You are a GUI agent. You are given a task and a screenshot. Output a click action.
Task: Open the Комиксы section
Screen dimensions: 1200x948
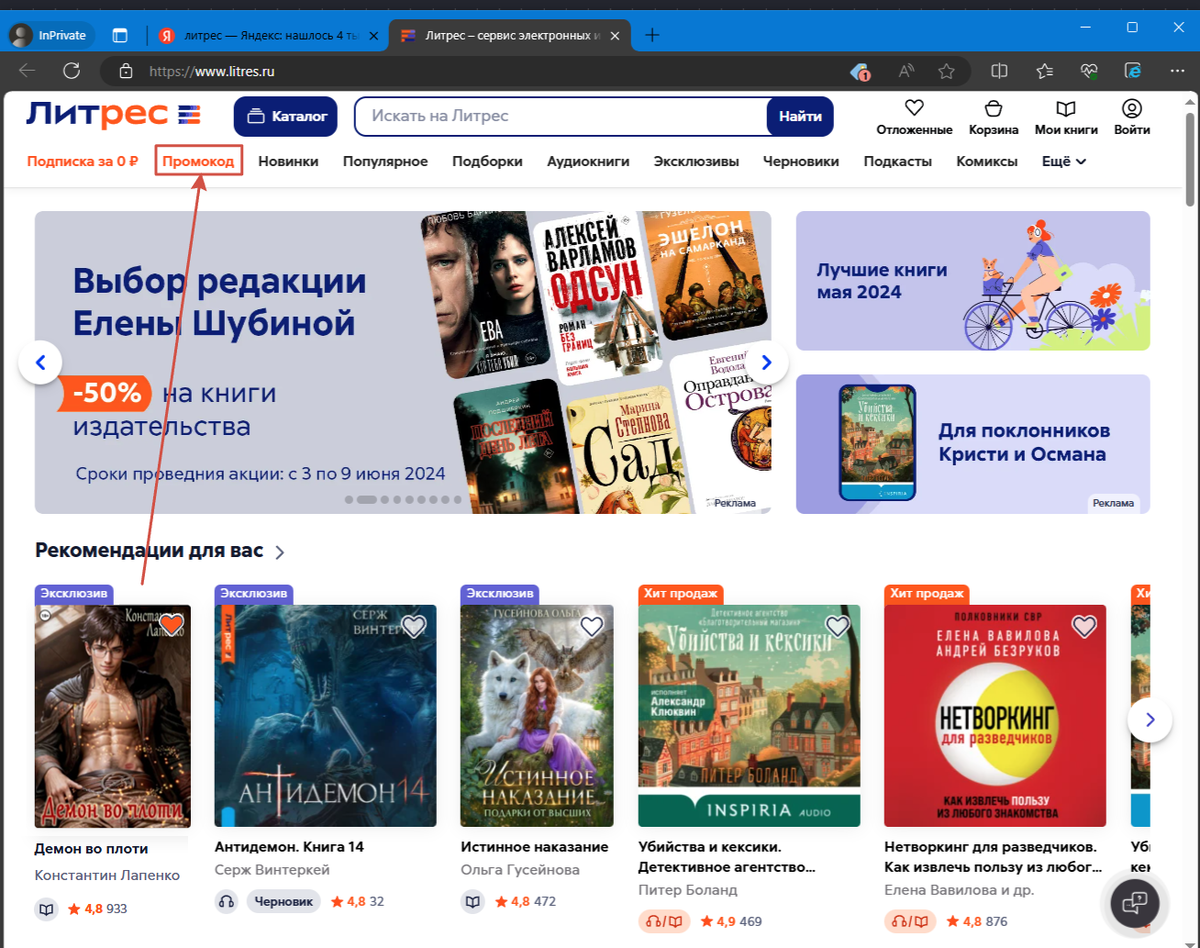[987, 161]
